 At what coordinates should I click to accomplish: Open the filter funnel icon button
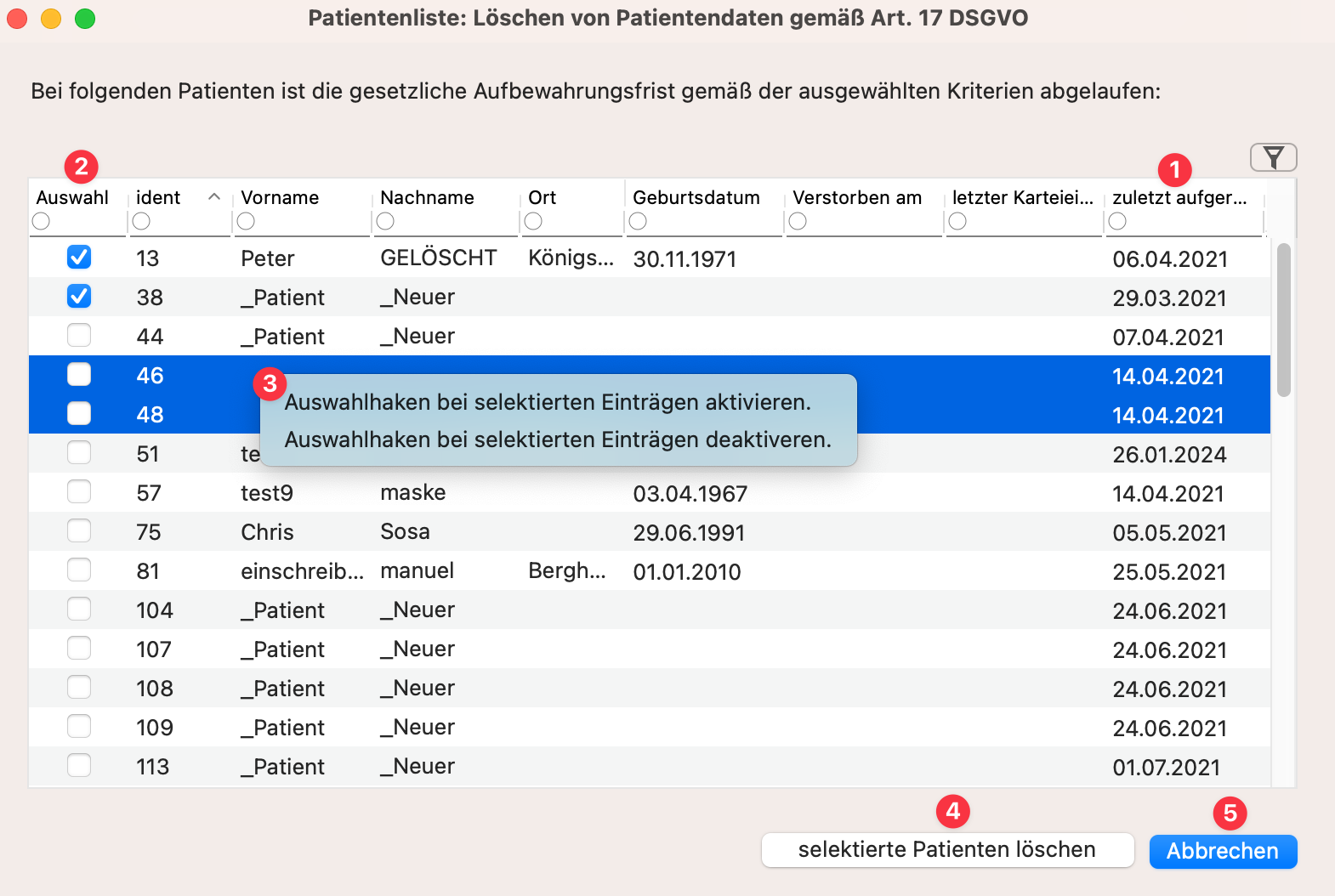pyautogui.click(x=1273, y=157)
